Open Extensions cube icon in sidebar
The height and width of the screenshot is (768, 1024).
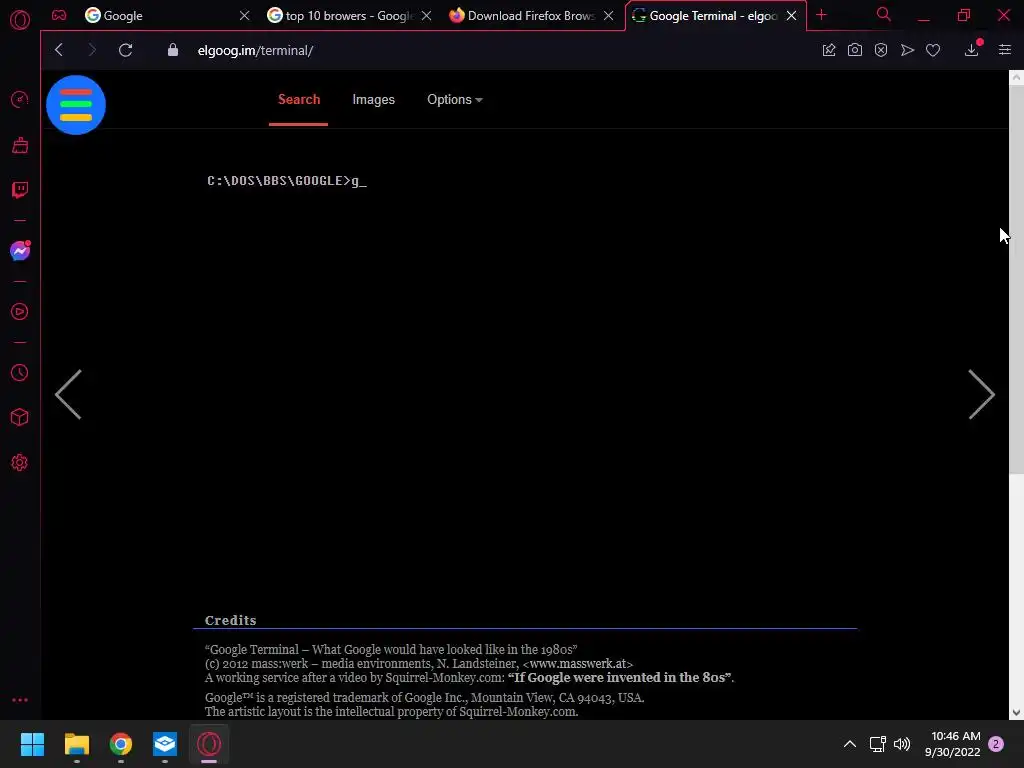tap(20, 417)
